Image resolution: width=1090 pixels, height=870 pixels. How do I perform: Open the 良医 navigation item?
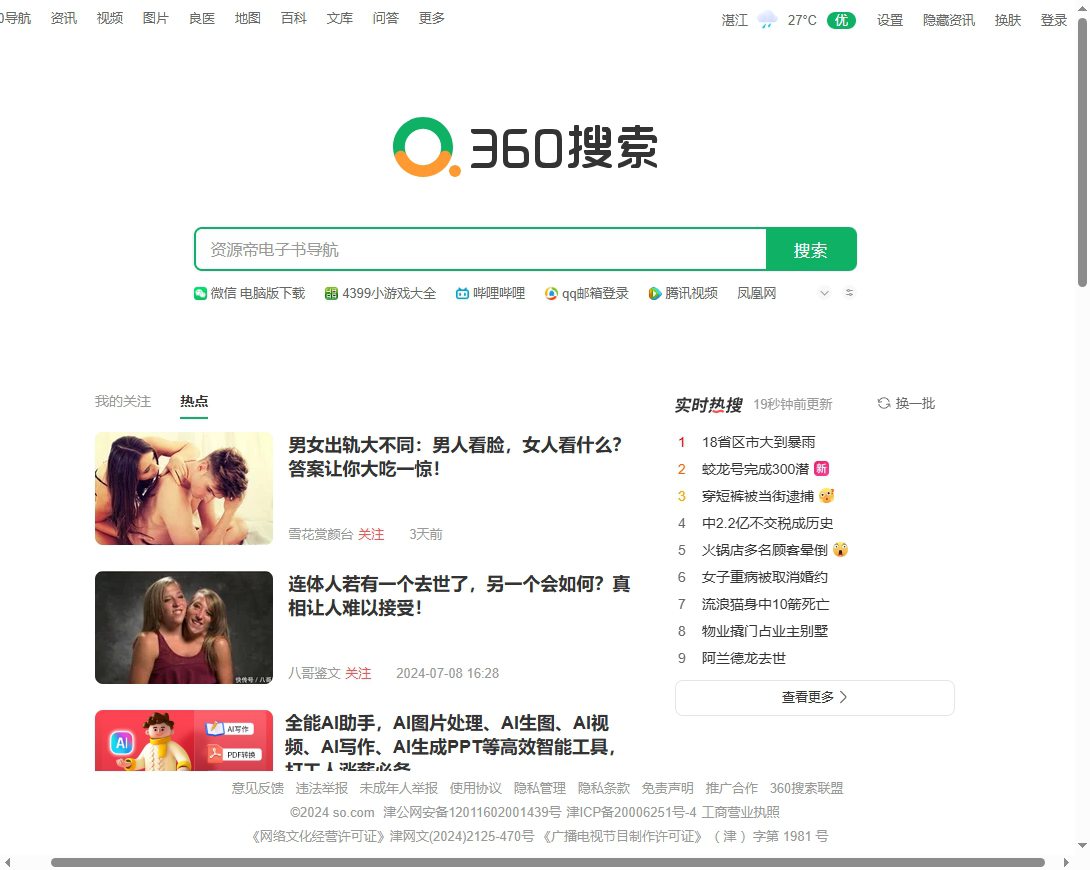202,18
